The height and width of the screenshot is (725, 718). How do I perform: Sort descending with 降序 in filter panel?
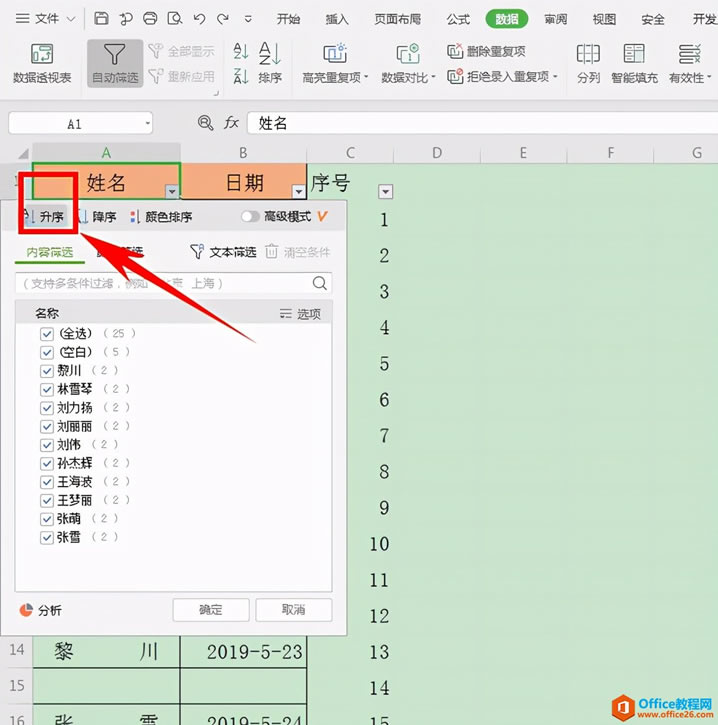coord(98,216)
